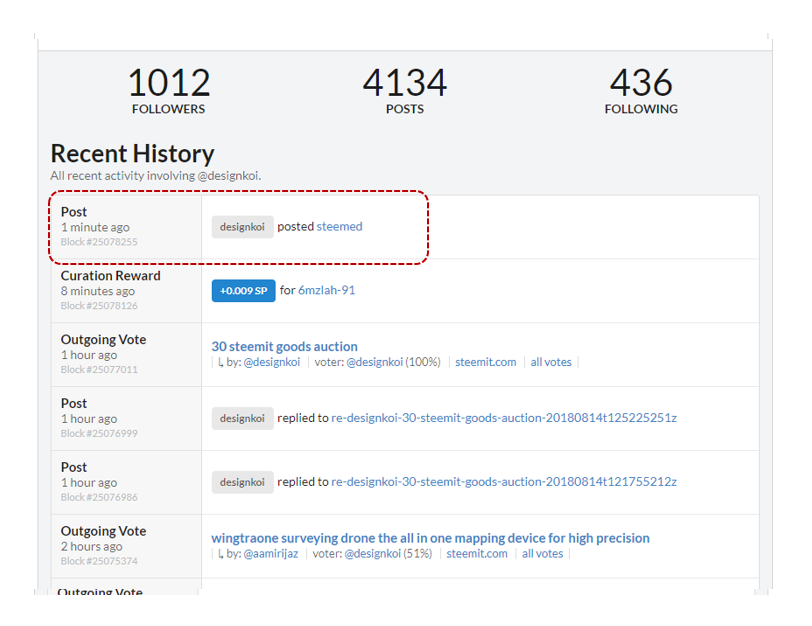Click 'Block #25078255' text
The width and height of the screenshot is (812, 626).
(99, 242)
